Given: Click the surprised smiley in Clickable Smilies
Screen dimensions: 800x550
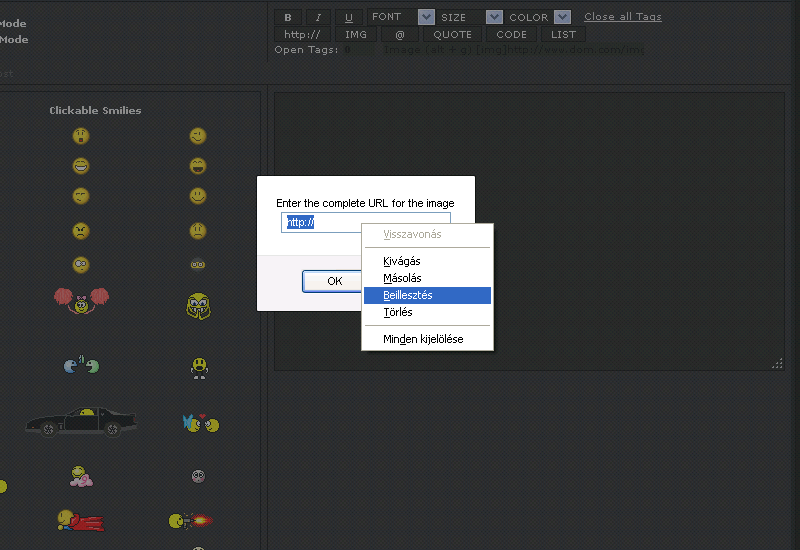Looking at the screenshot, I should [x=81, y=136].
